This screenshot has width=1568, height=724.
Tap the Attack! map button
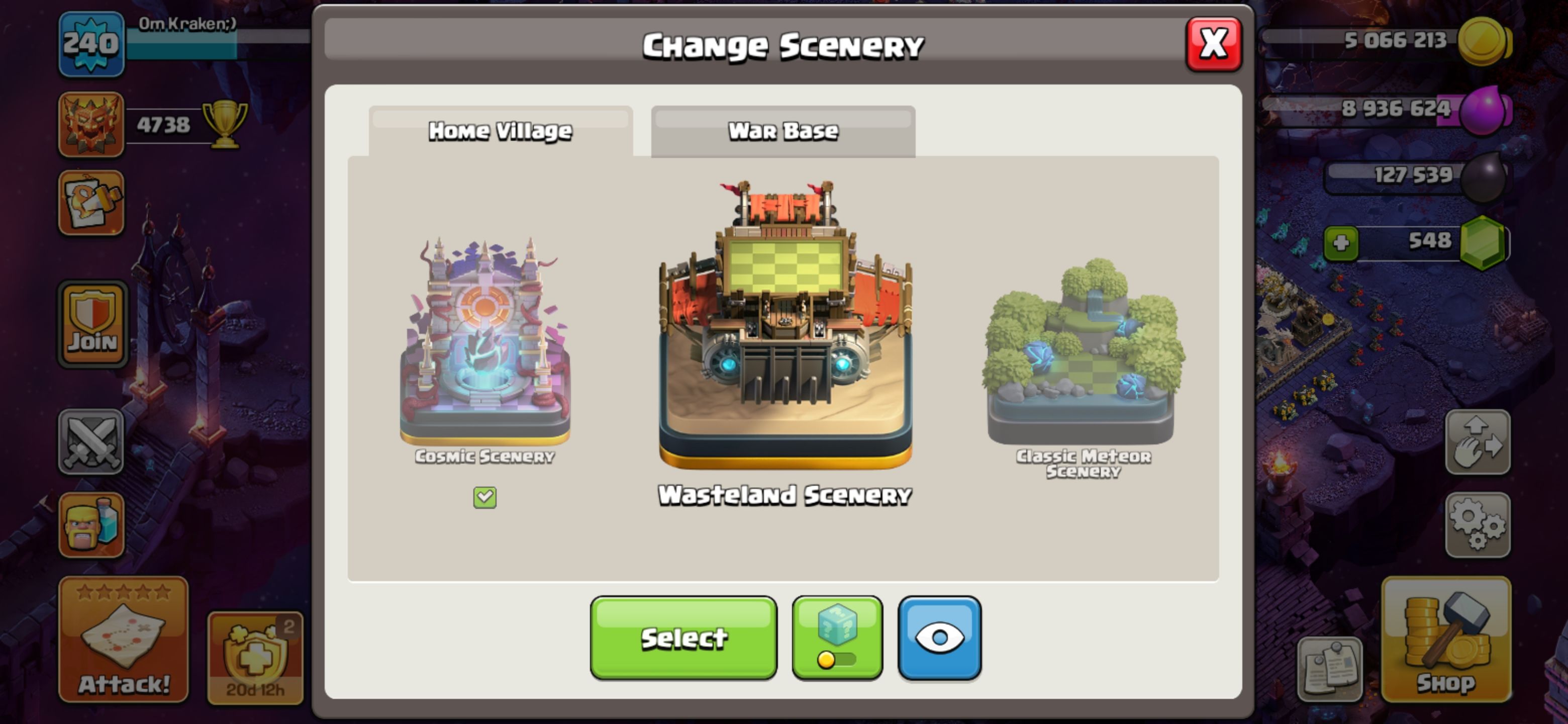point(124,640)
